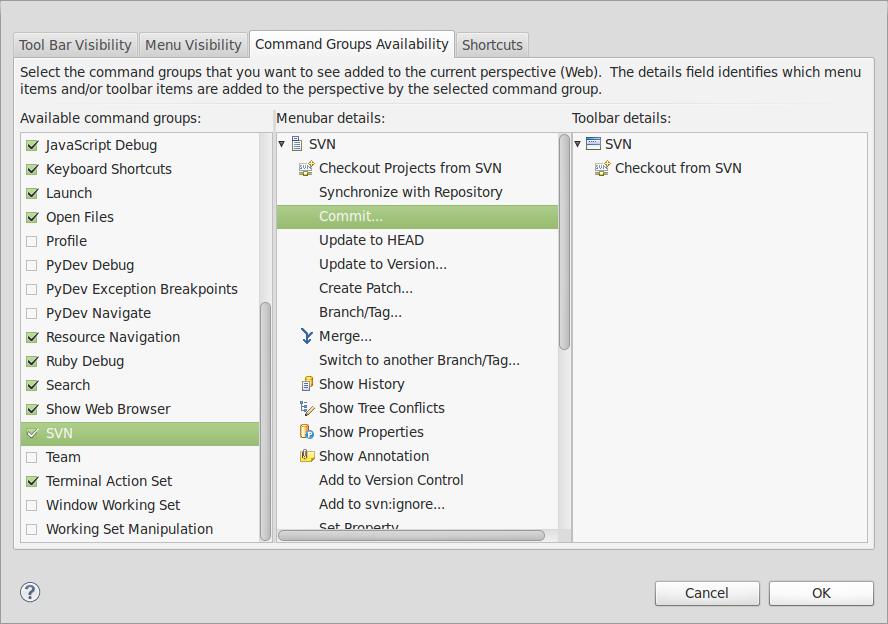Select the Command Groups Availability tab
The image size is (888, 624).
tap(352, 44)
